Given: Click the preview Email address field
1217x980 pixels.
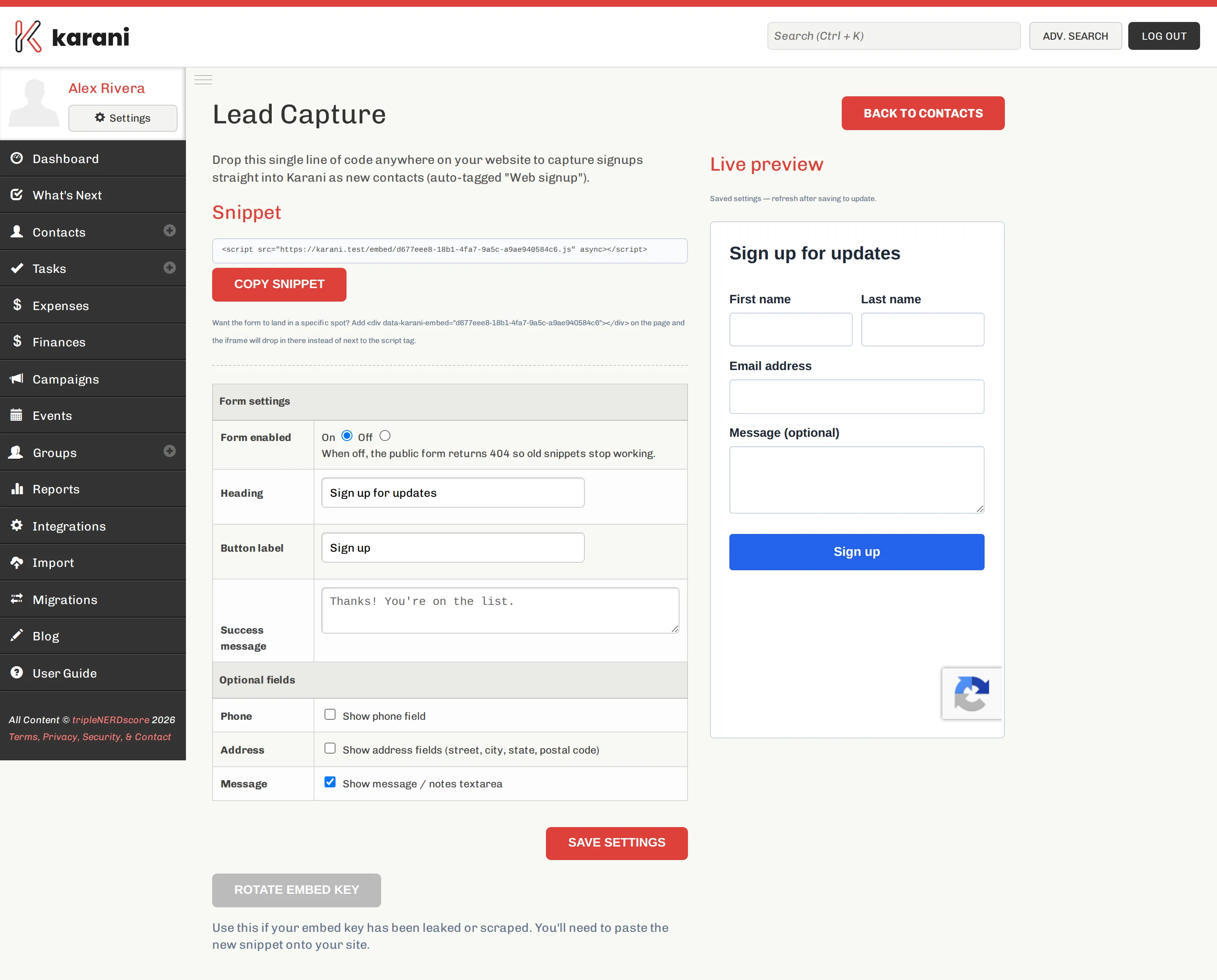Looking at the screenshot, I should pyautogui.click(x=857, y=397).
